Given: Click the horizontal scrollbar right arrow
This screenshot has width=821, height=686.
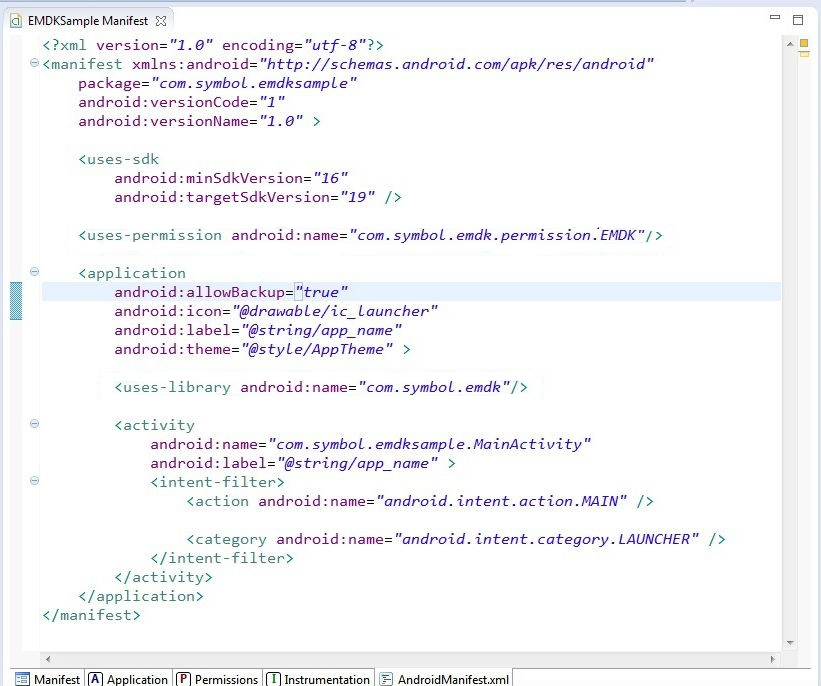Looking at the screenshot, I should click(x=775, y=659).
